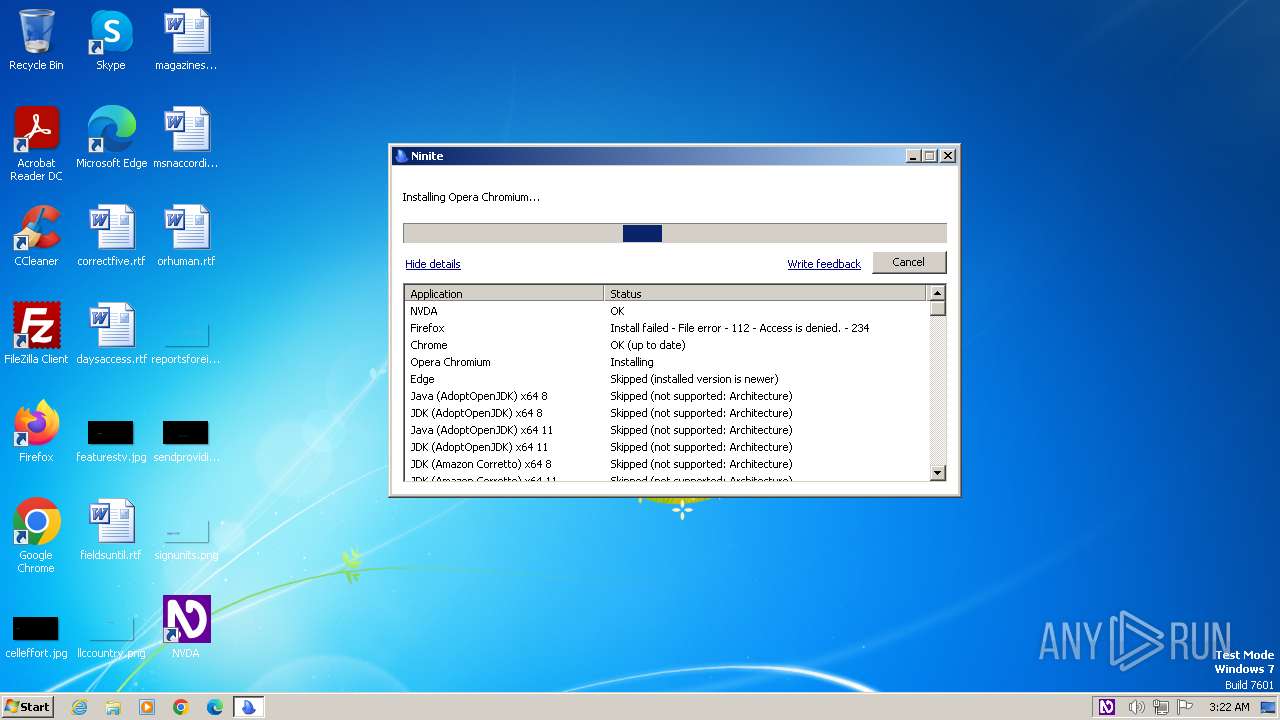Click the network tray icon
The height and width of the screenshot is (720, 1280).
pyautogui.click(x=1161, y=707)
